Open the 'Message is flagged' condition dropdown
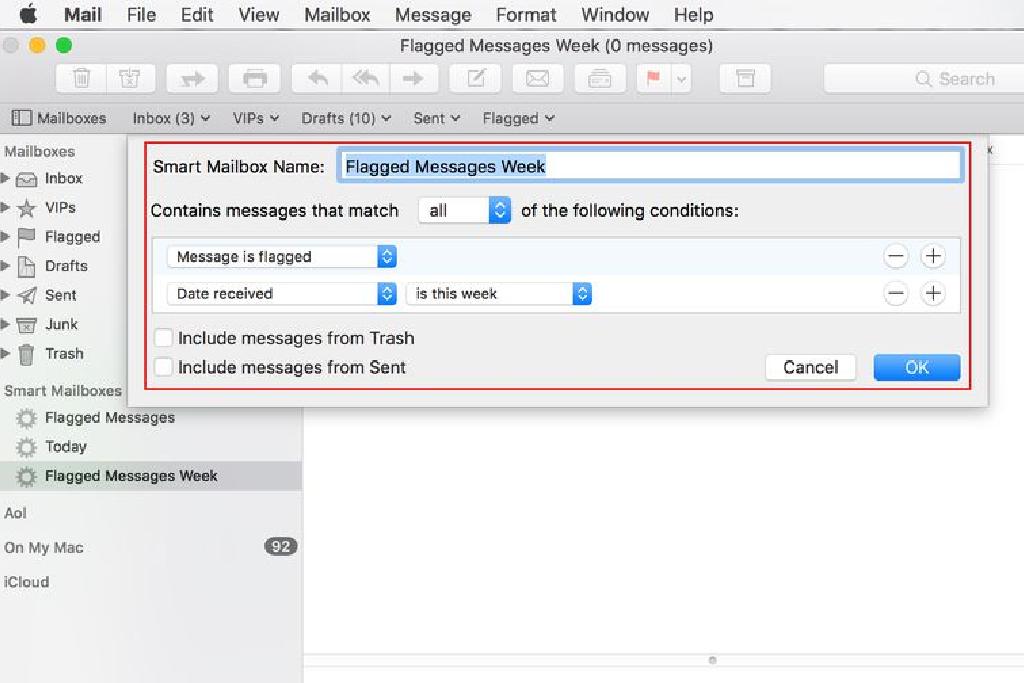This screenshot has width=1024, height=683. (281, 257)
